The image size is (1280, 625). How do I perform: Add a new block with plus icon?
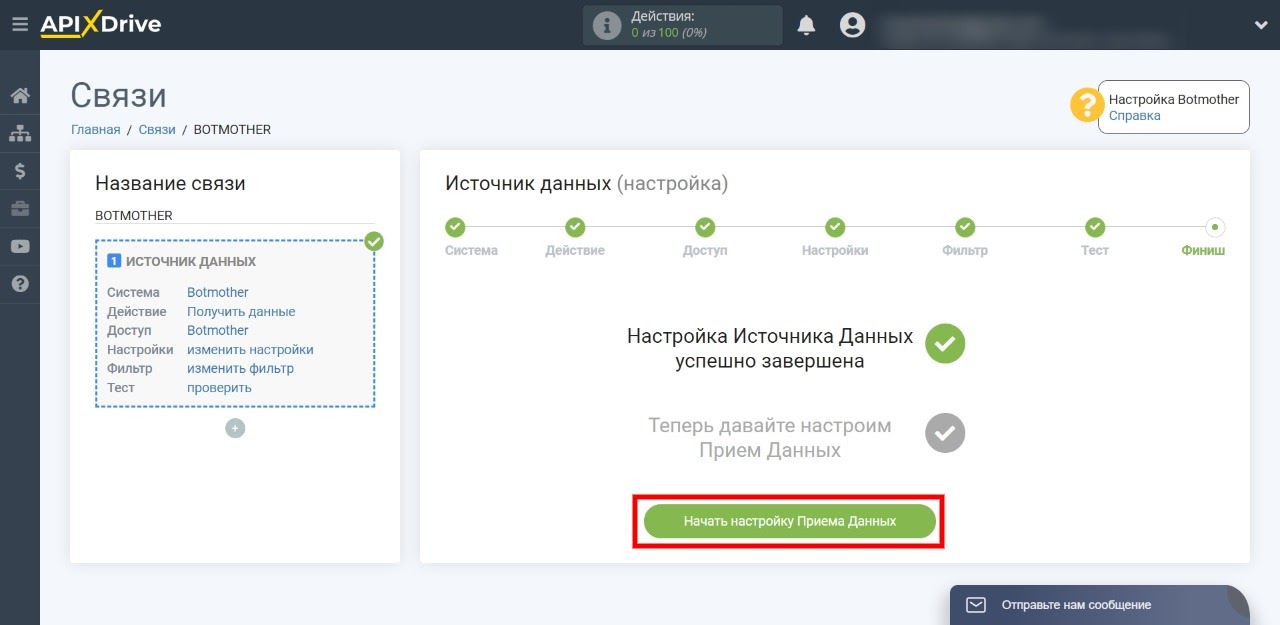pyautogui.click(x=235, y=428)
